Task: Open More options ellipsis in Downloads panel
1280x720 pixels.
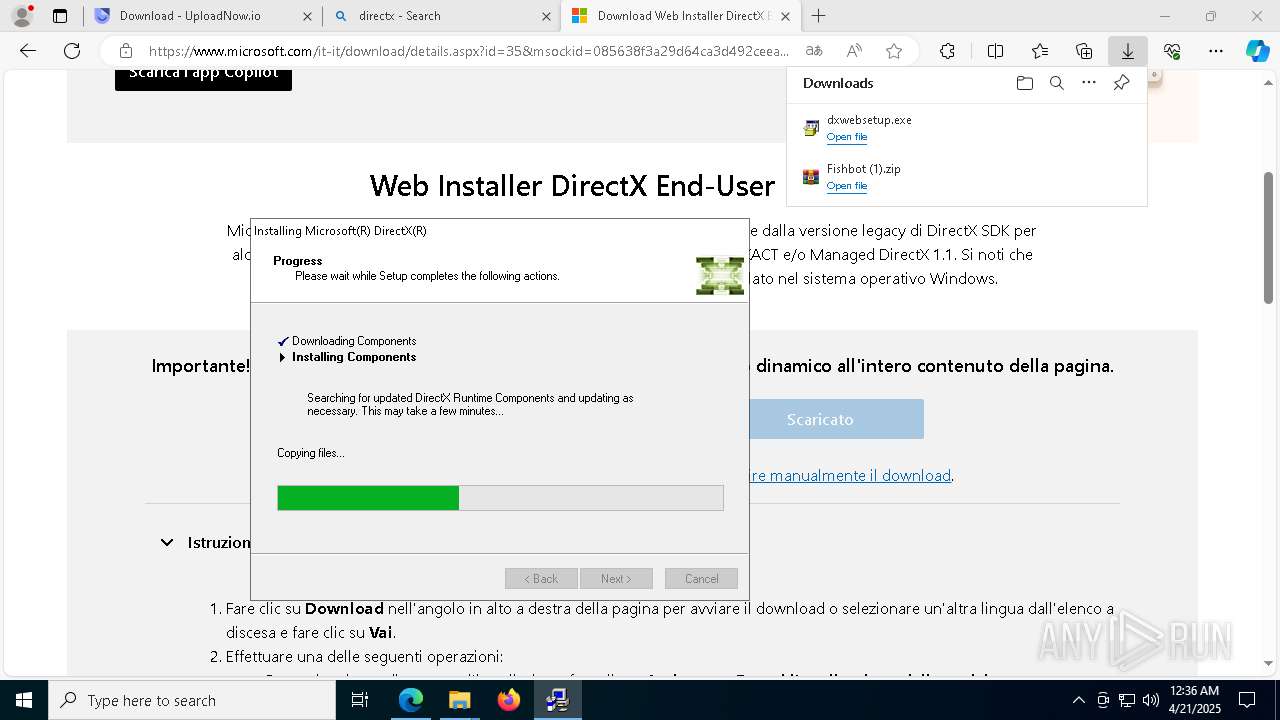Action: pyautogui.click(x=1089, y=83)
